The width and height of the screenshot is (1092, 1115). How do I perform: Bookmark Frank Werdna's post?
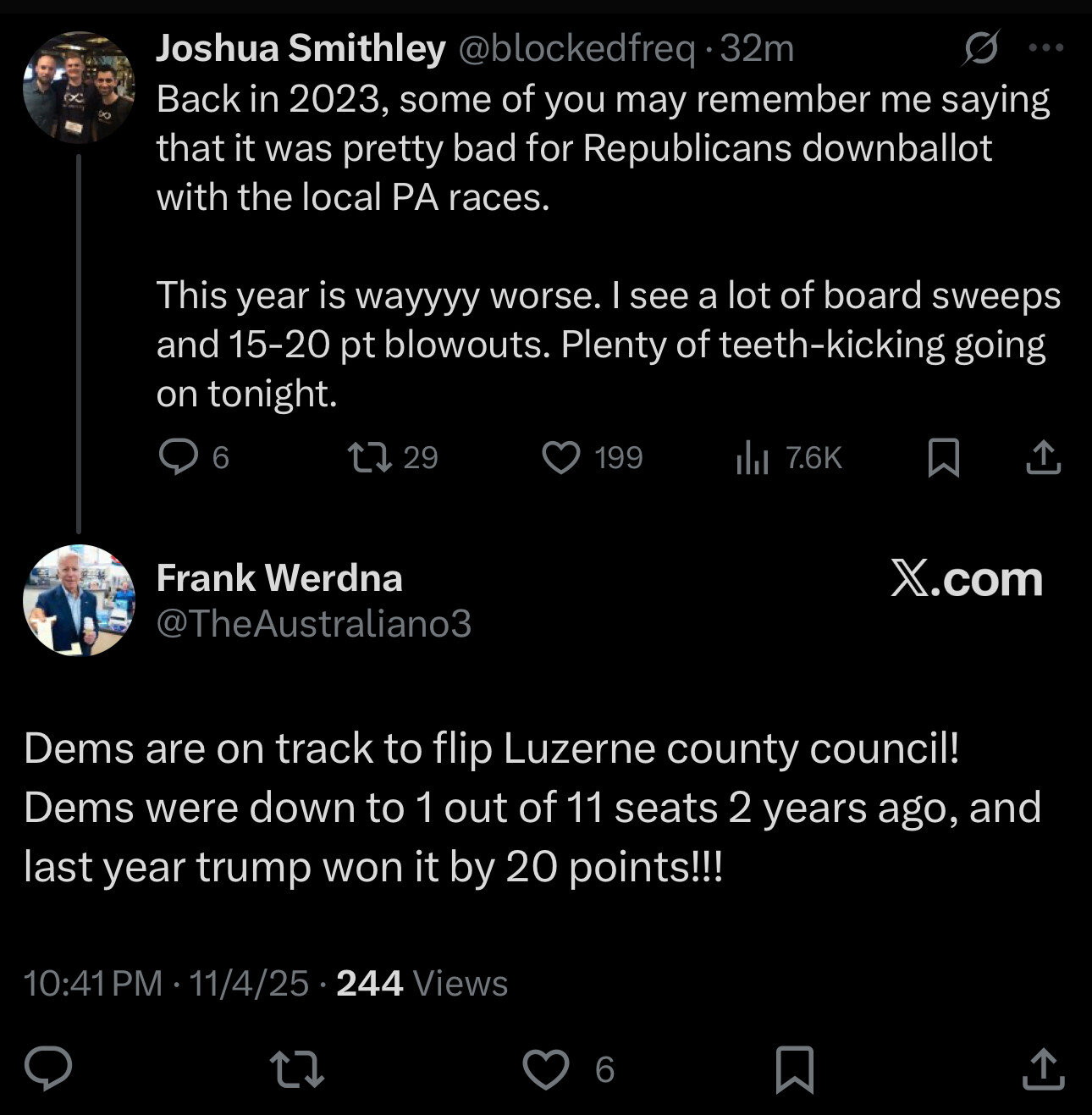(794, 1069)
